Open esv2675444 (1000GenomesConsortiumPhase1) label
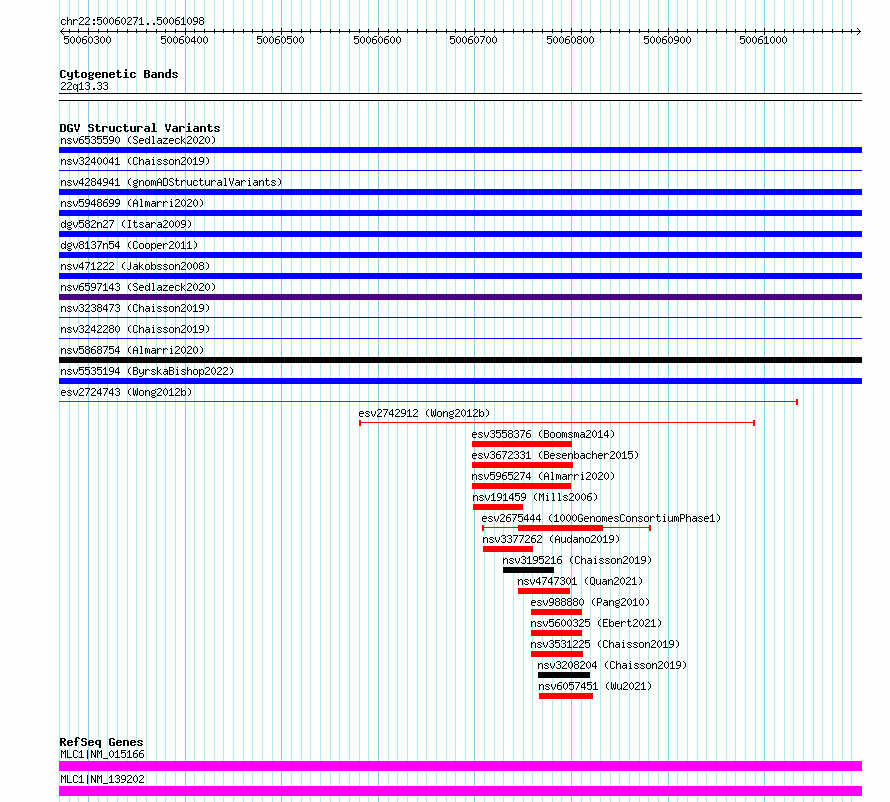Viewport: 890px width, 802px height. [601, 518]
